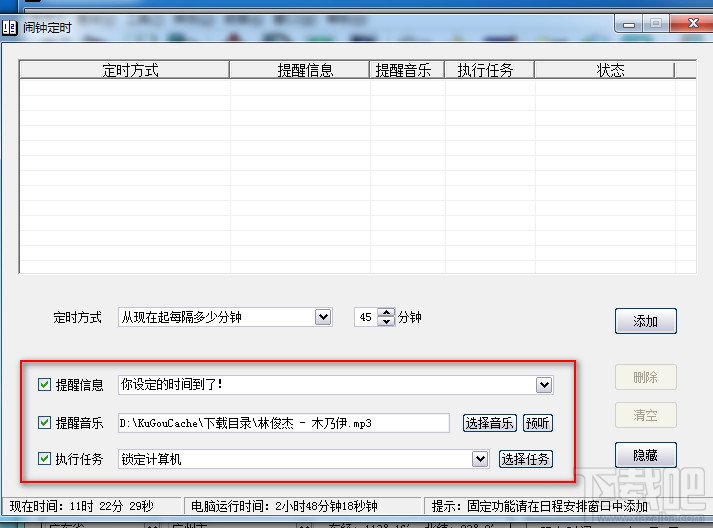The height and width of the screenshot is (528, 713).
Task: Click the 状态 column header
Action: point(604,70)
